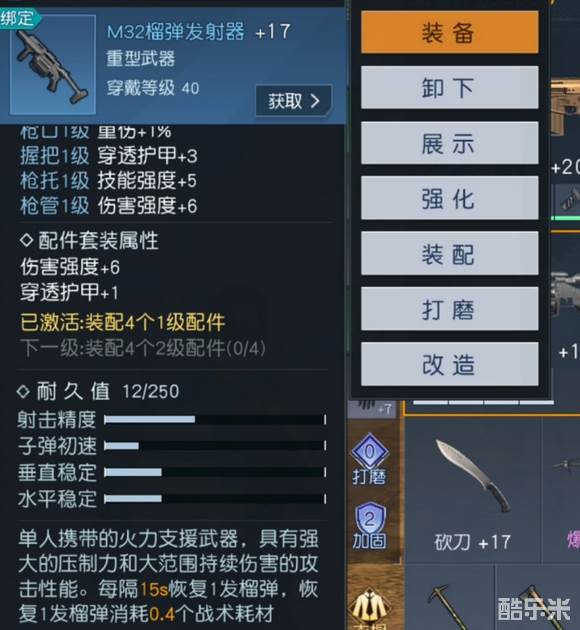The image size is (580, 630).
Task: Select the tan rifle item on the right edge
Action: click(x=566, y=105)
